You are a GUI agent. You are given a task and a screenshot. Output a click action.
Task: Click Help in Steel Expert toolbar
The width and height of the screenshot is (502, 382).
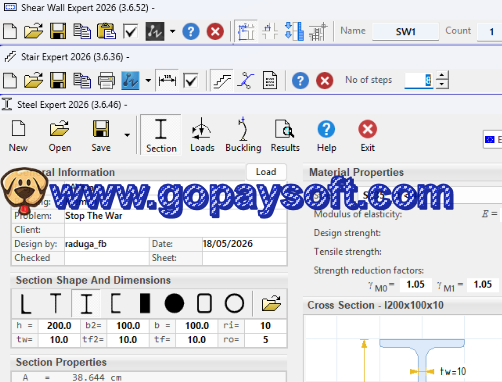326,135
